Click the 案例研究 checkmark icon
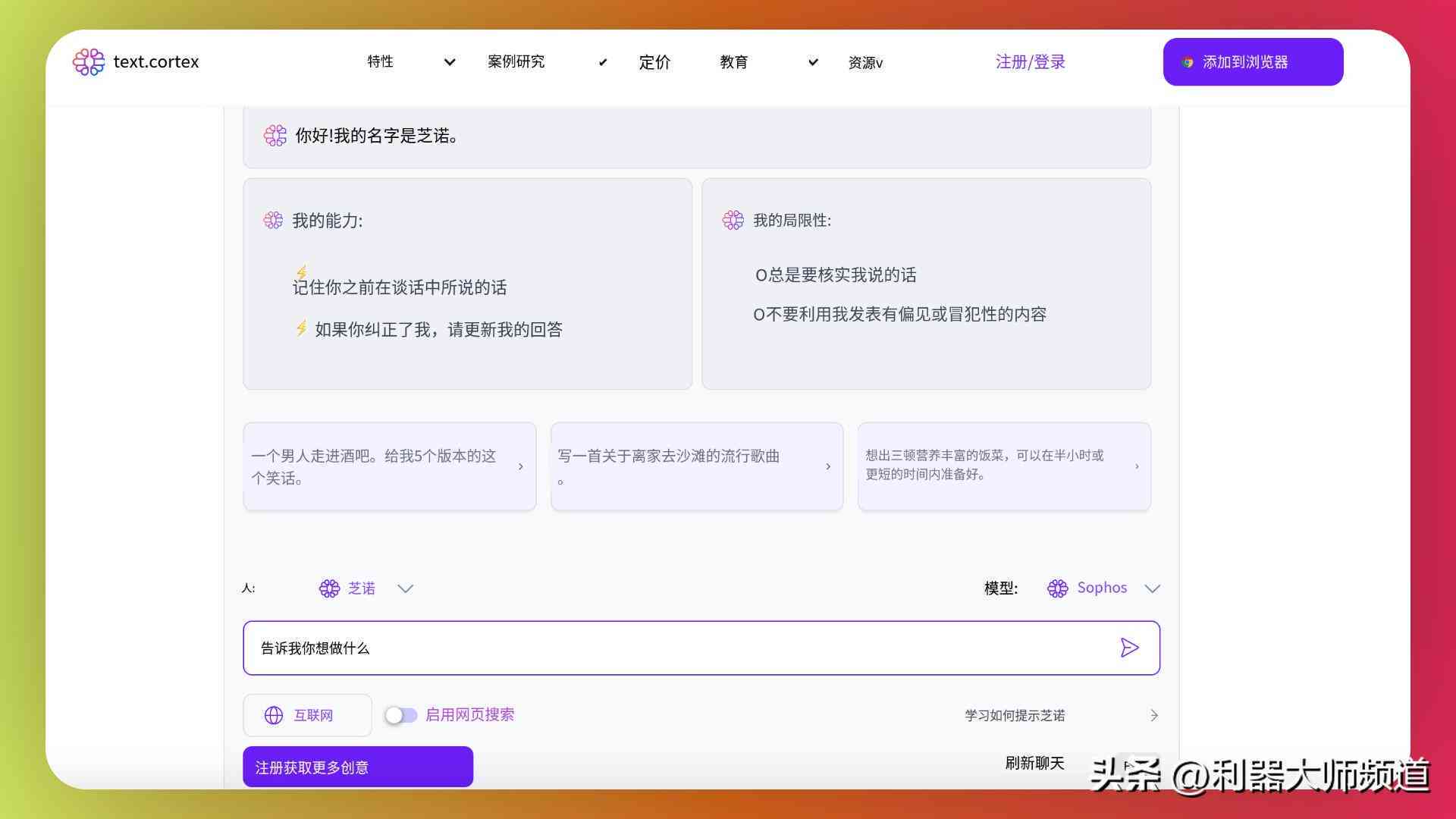Image resolution: width=1456 pixels, height=819 pixels. 601,63
